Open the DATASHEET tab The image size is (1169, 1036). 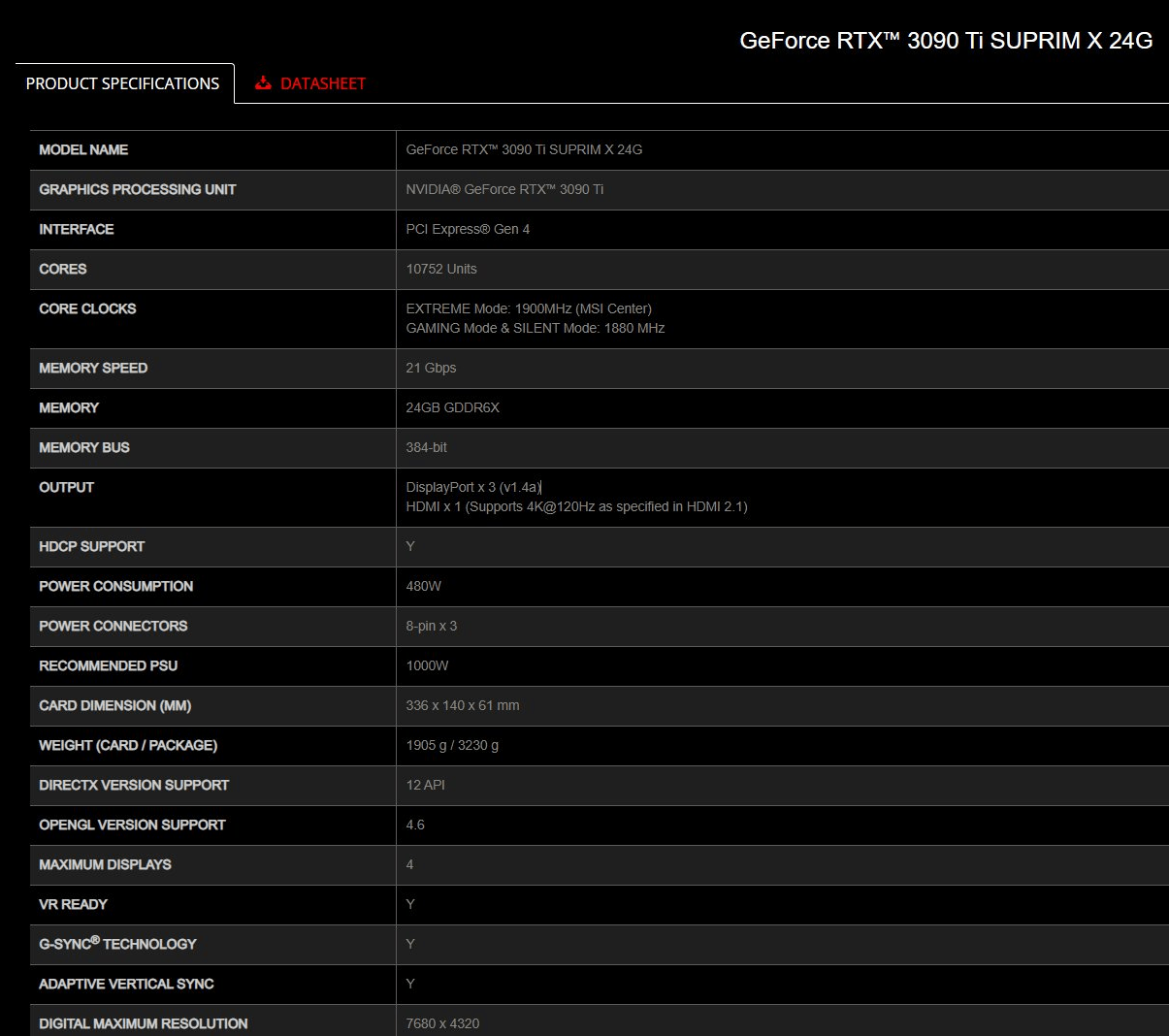point(309,83)
